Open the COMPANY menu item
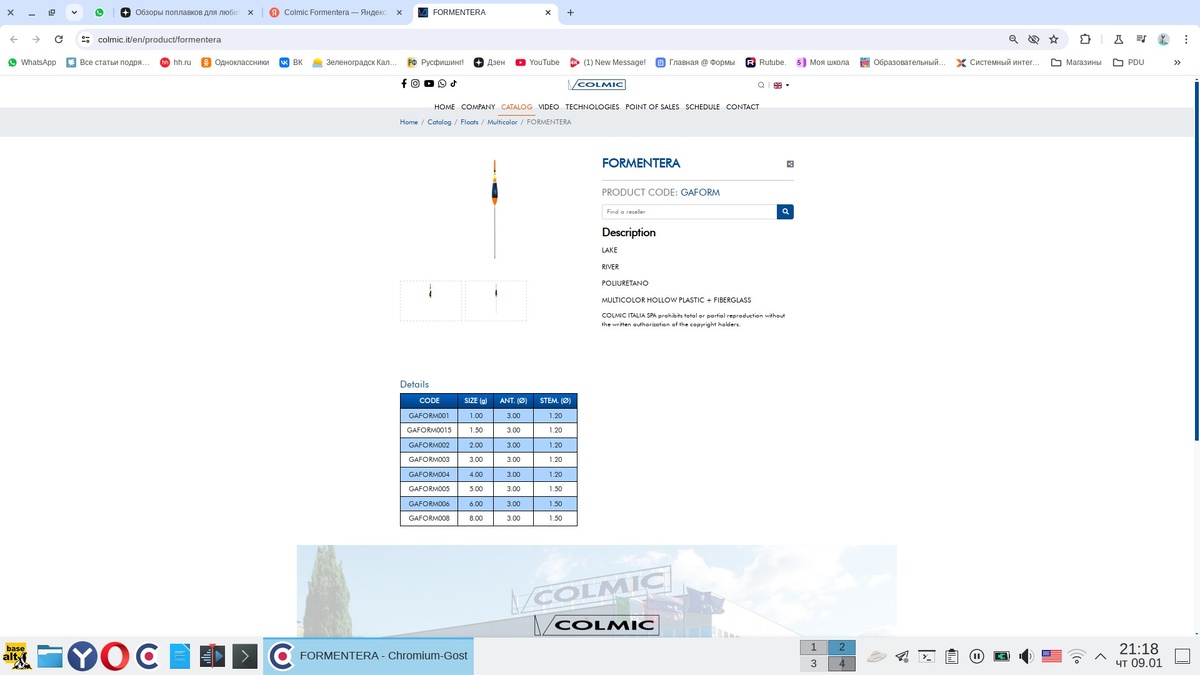 tap(478, 107)
